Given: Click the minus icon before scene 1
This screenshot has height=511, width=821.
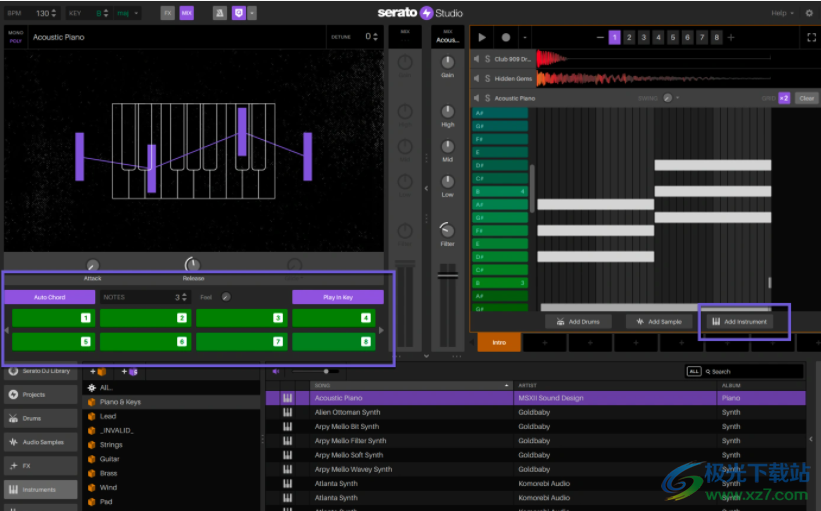Looking at the screenshot, I should 600,37.
